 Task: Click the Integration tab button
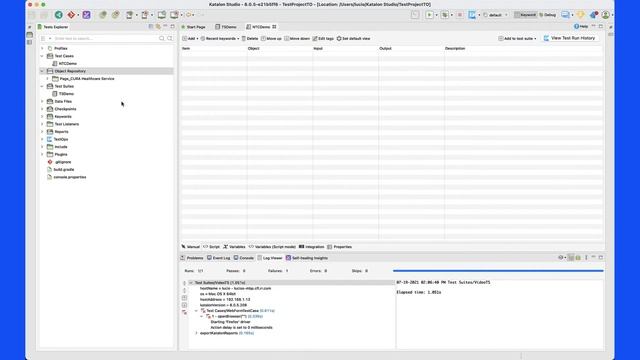click(311, 247)
